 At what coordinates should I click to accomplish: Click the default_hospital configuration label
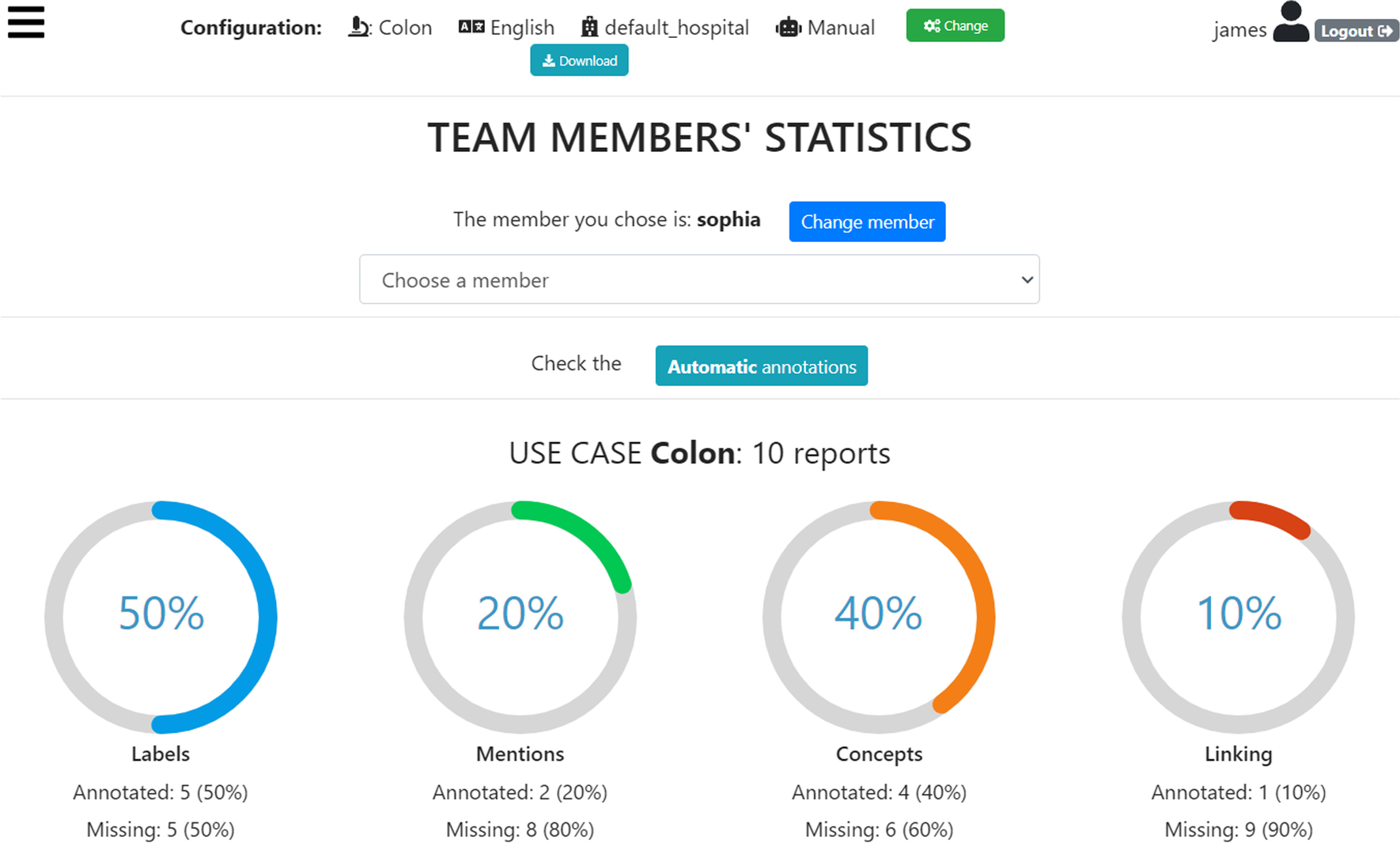pos(676,28)
